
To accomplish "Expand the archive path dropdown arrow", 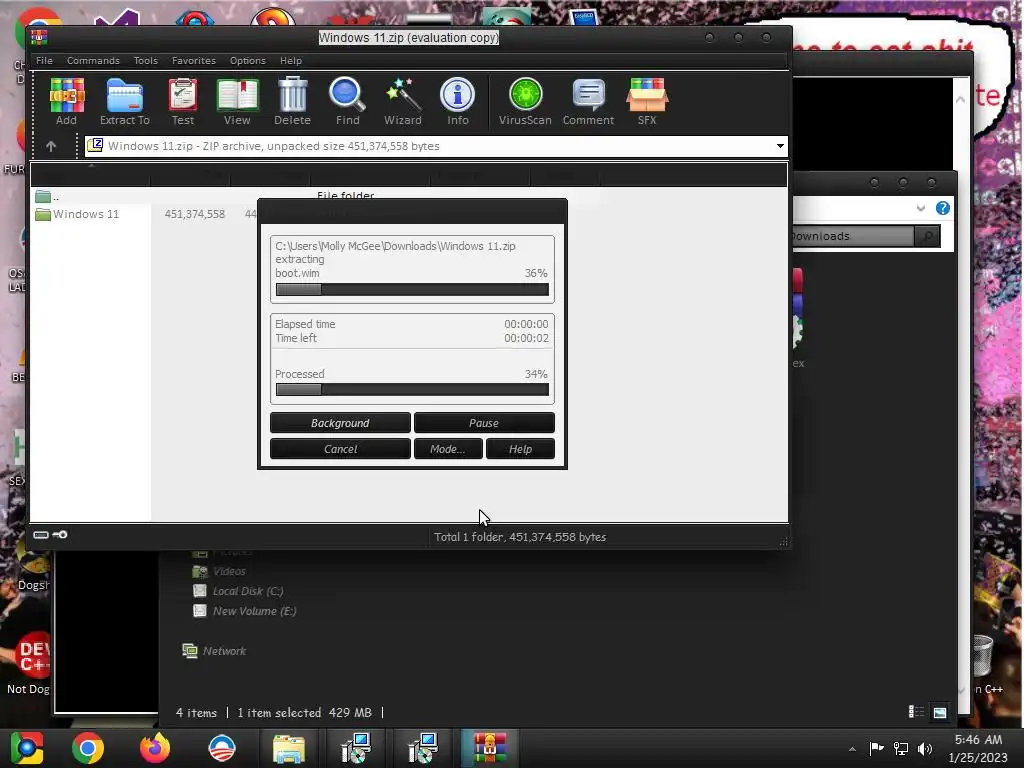I will (x=780, y=146).
